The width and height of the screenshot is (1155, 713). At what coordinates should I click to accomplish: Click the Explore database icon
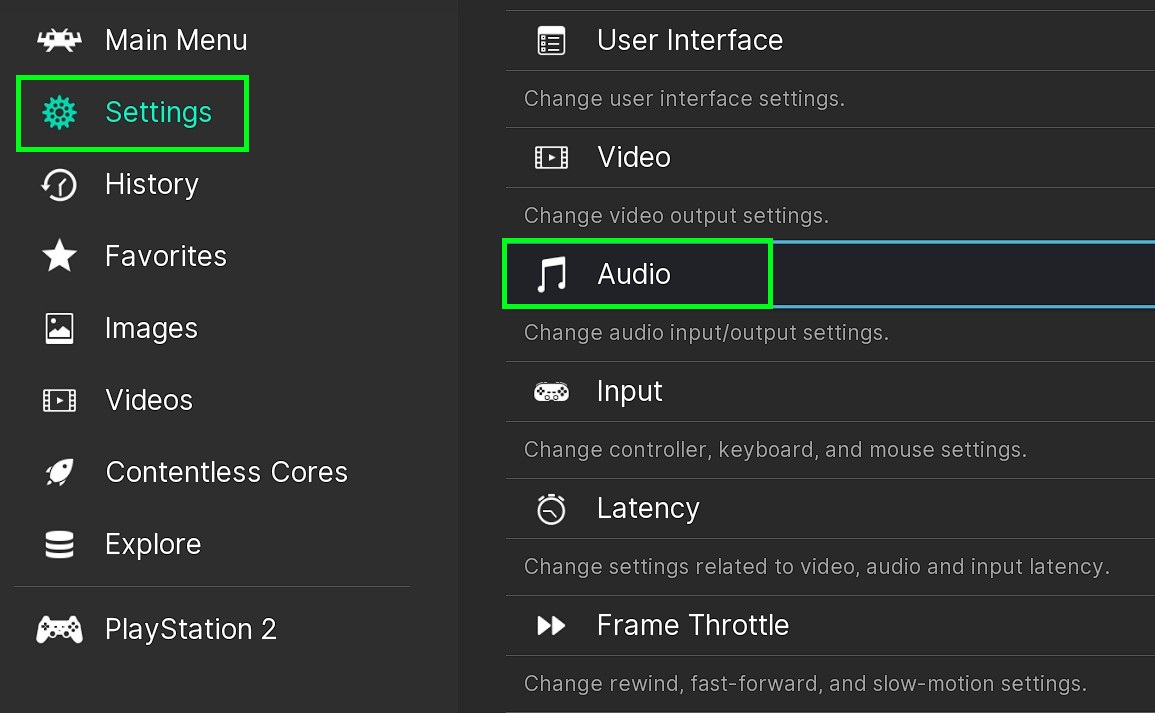pos(59,544)
